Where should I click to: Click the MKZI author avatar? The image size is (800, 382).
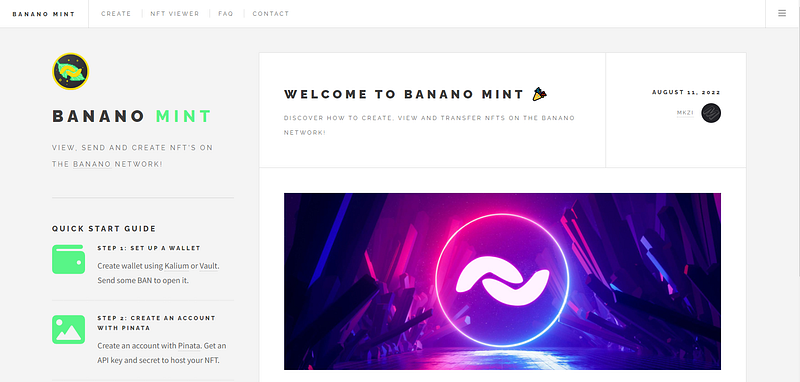[x=711, y=113]
